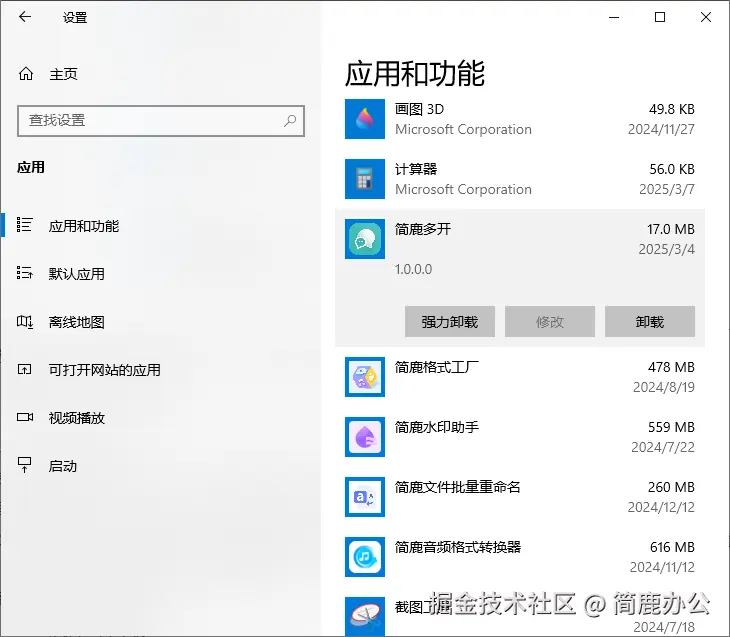Click the 离线地图 map icon
Viewport: 730px width, 637px height.
pyautogui.click(x=24, y=321)
